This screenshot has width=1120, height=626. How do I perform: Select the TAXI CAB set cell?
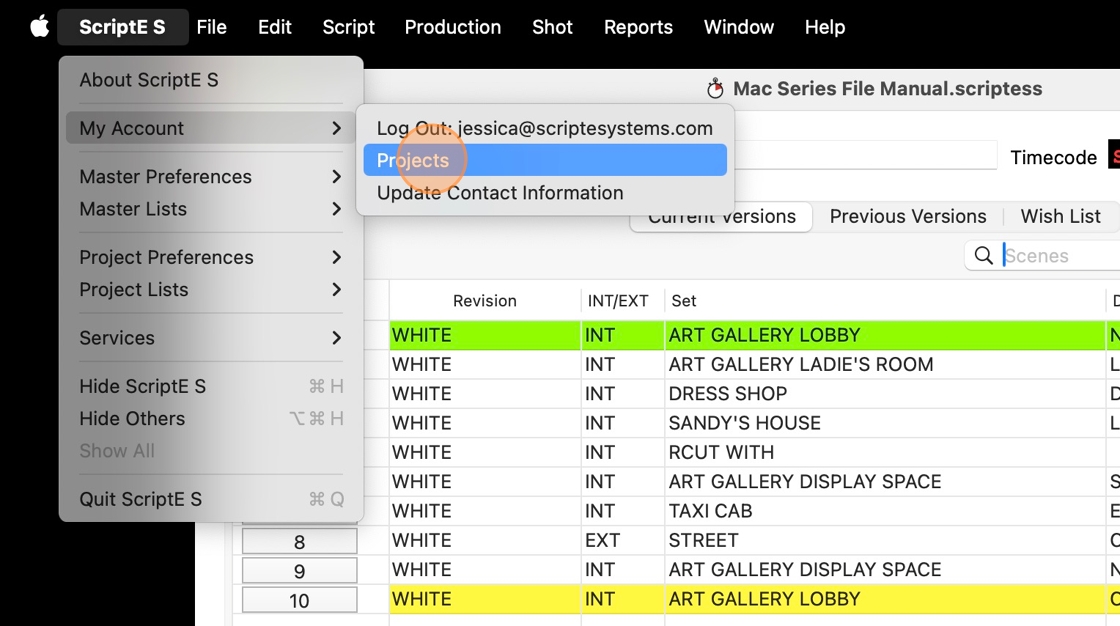pyautogui.click(x=884, y=511)
